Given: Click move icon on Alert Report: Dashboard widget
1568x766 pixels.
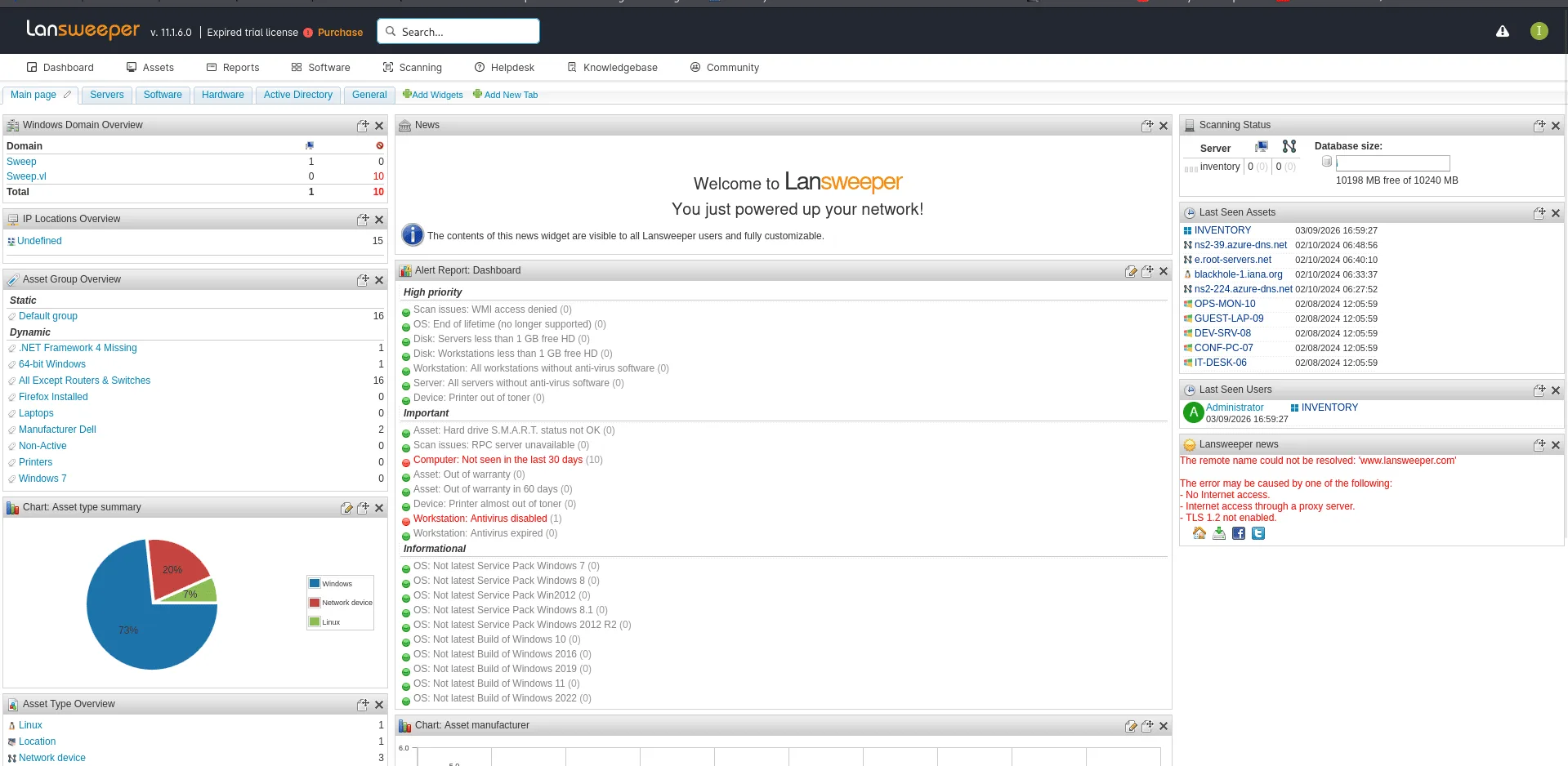Looking at the screenshot, I should pyautogui.click(x=1147, y=271).
